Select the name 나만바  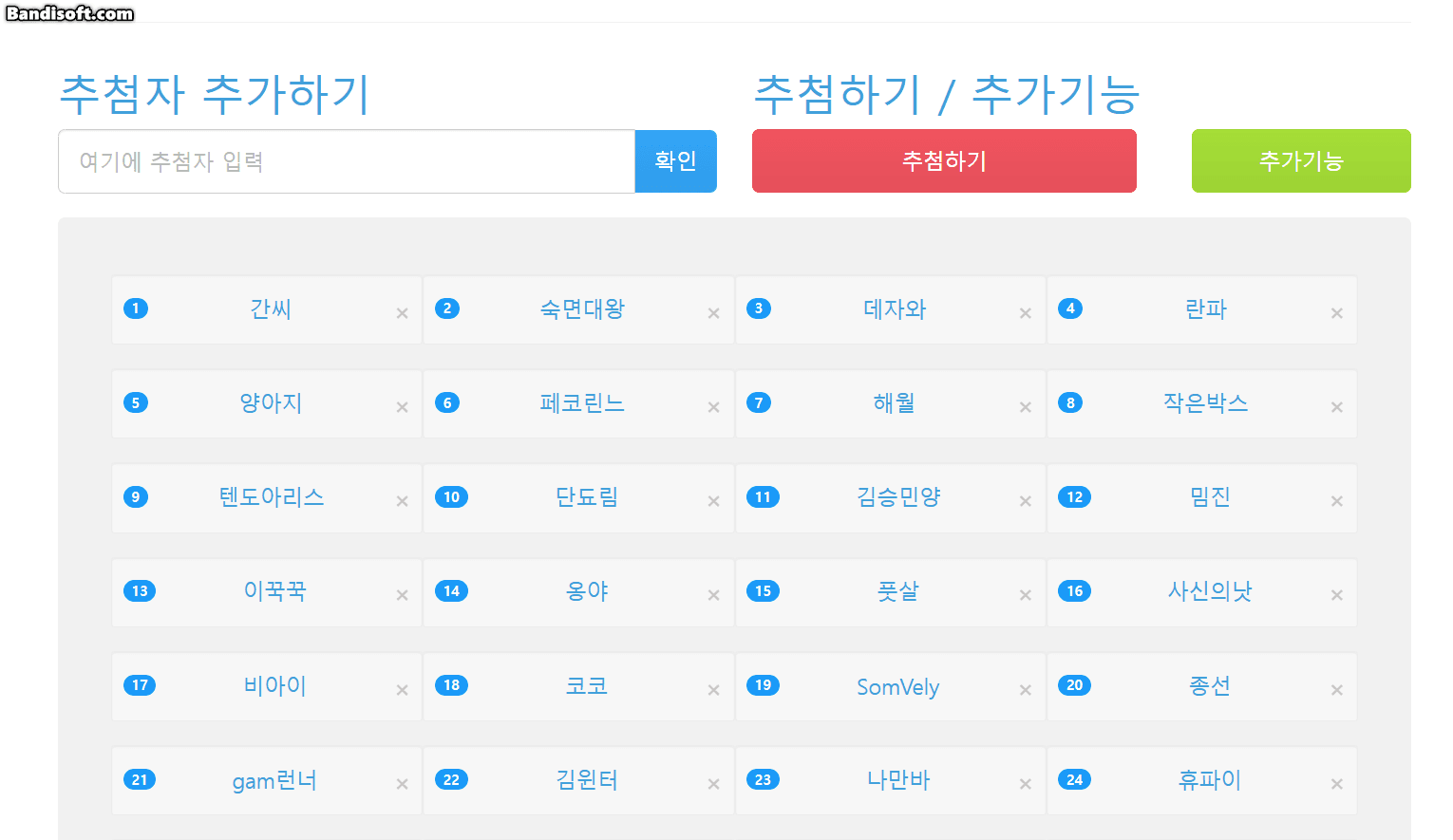pos(898,779)
